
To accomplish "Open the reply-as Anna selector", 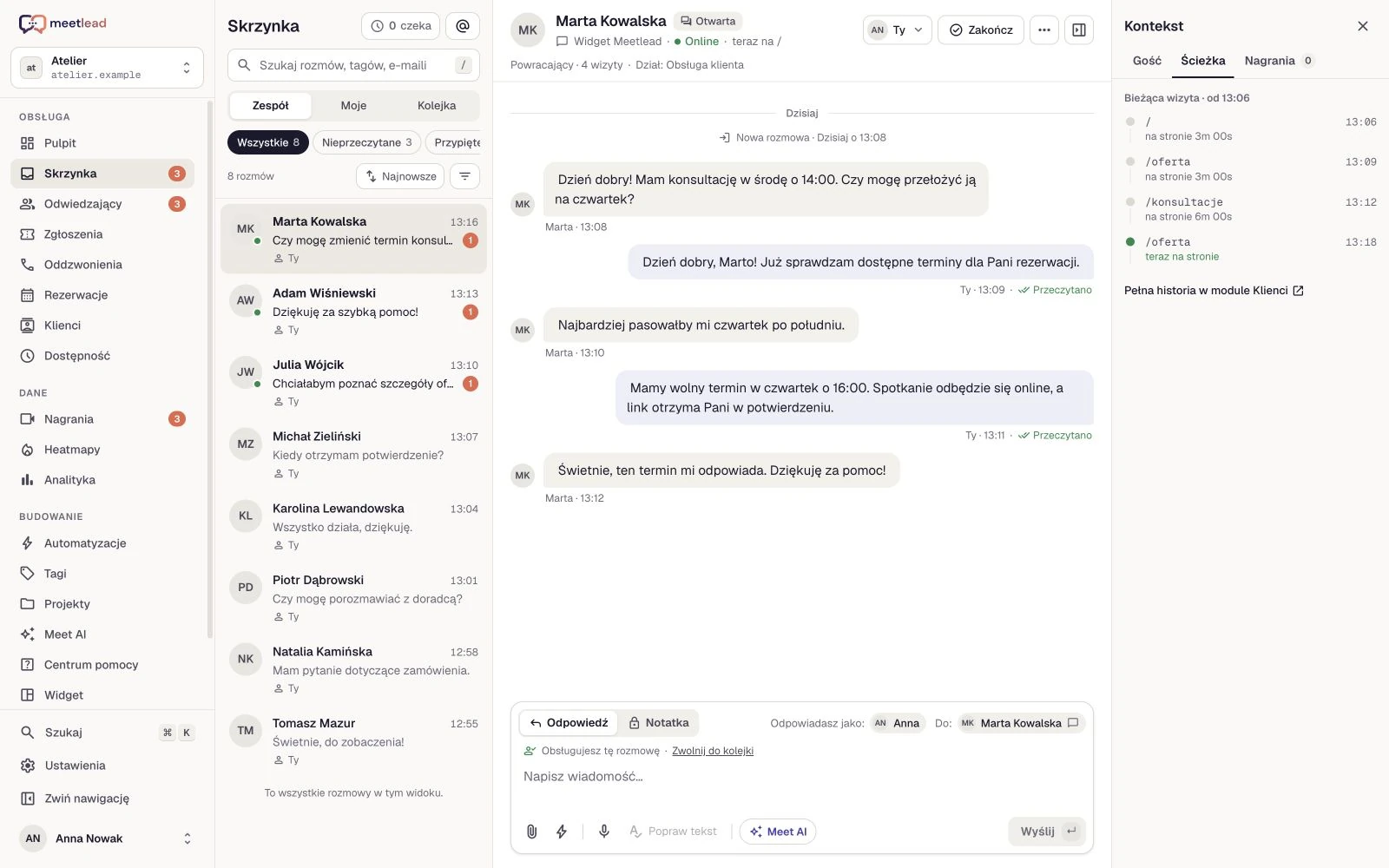I will click(898, 723).
